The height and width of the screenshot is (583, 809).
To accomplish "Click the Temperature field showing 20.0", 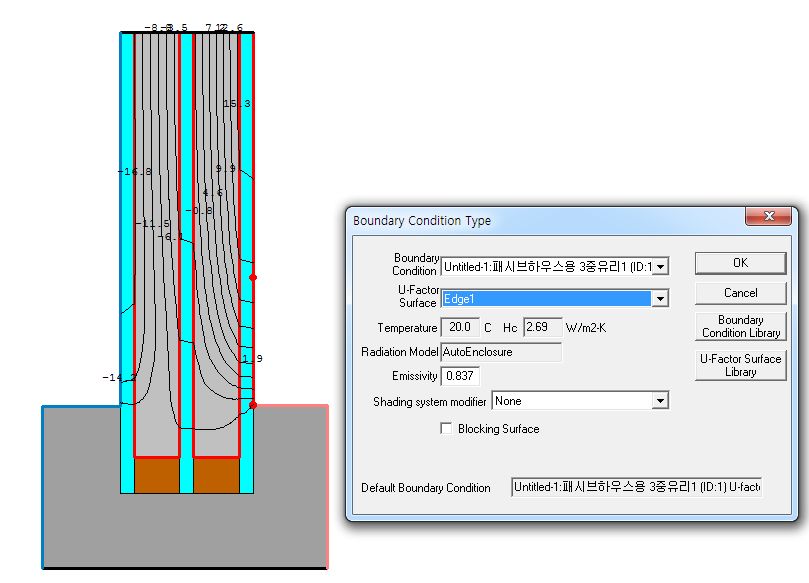I will click(x=459, y=327).
